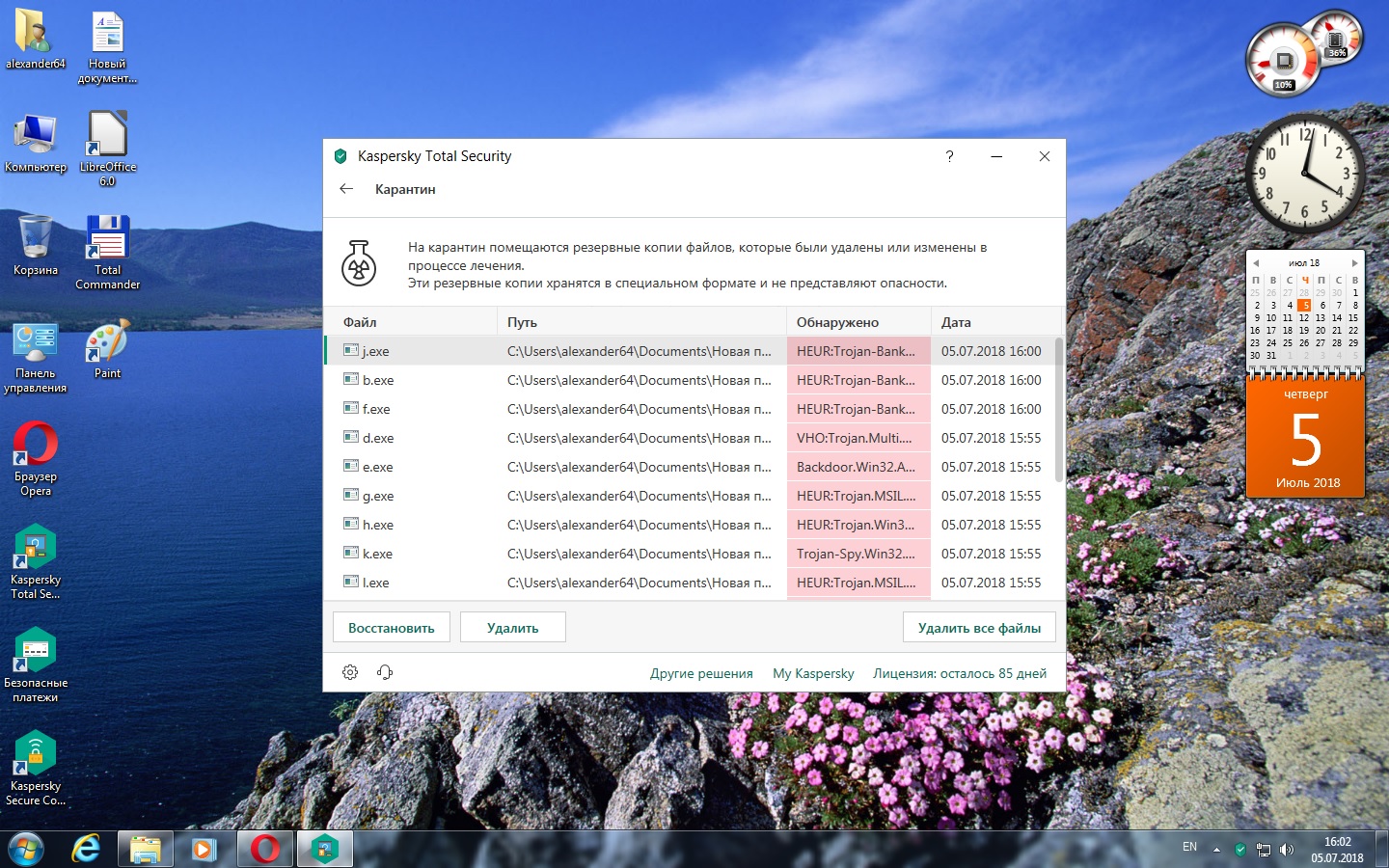Select the Браузер Opera desktop shortcut
Image resolution: width=1389 pixels, height=868 pixels.
[36, 459]
